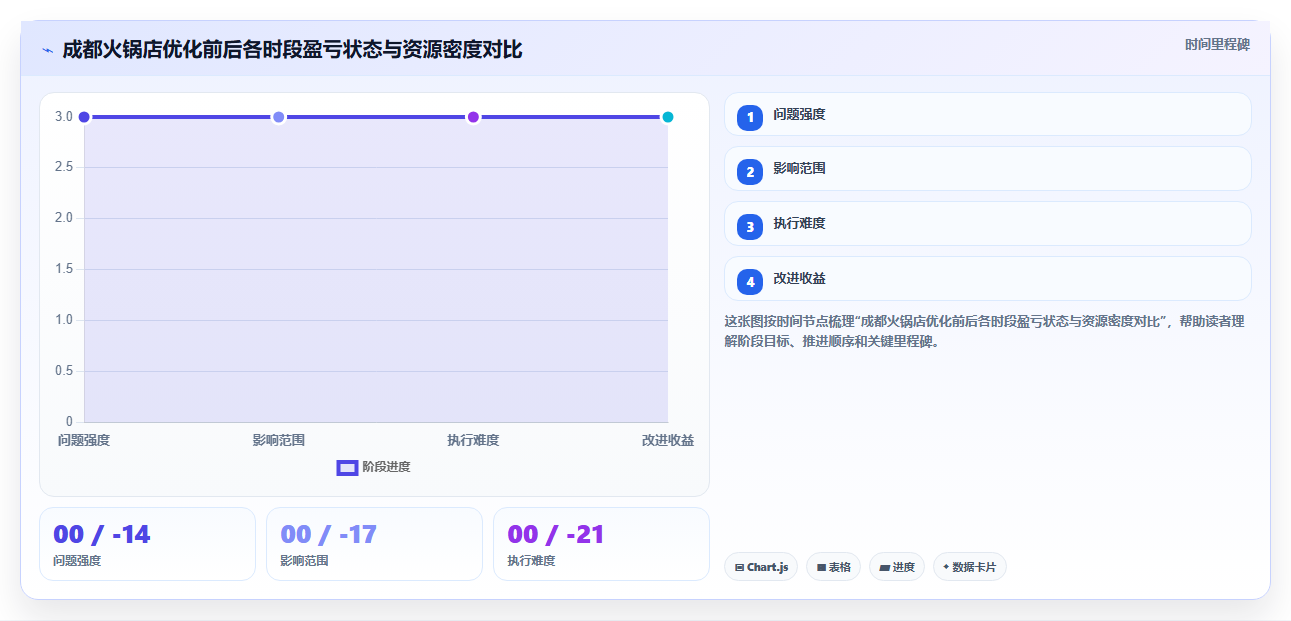Click the Chart.js tag icon
Image resolution: width=1291 pixels, height=621 pixels.
click(739, 567)
